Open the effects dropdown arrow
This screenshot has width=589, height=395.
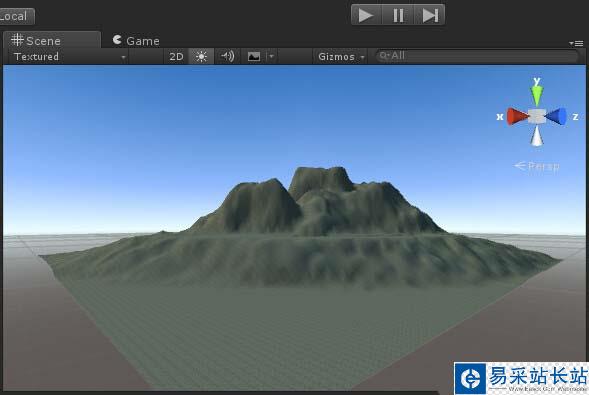pos(271,57)
